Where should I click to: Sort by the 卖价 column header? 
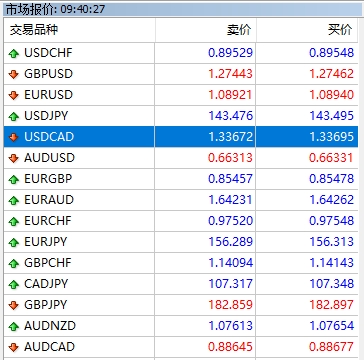pyautogui.click(x=206, y=30)
